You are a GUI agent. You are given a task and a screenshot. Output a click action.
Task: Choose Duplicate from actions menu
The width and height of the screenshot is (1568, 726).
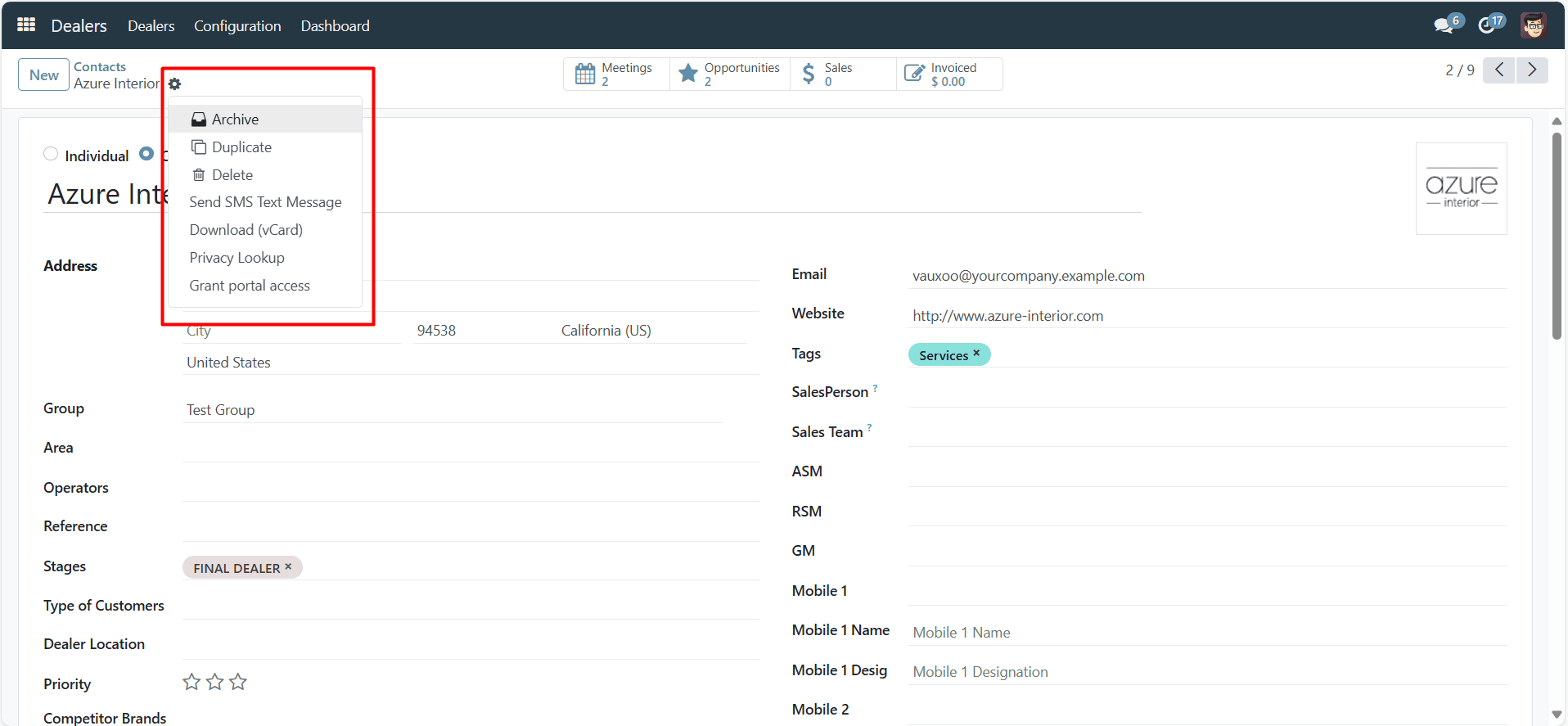tap(265, 147)
